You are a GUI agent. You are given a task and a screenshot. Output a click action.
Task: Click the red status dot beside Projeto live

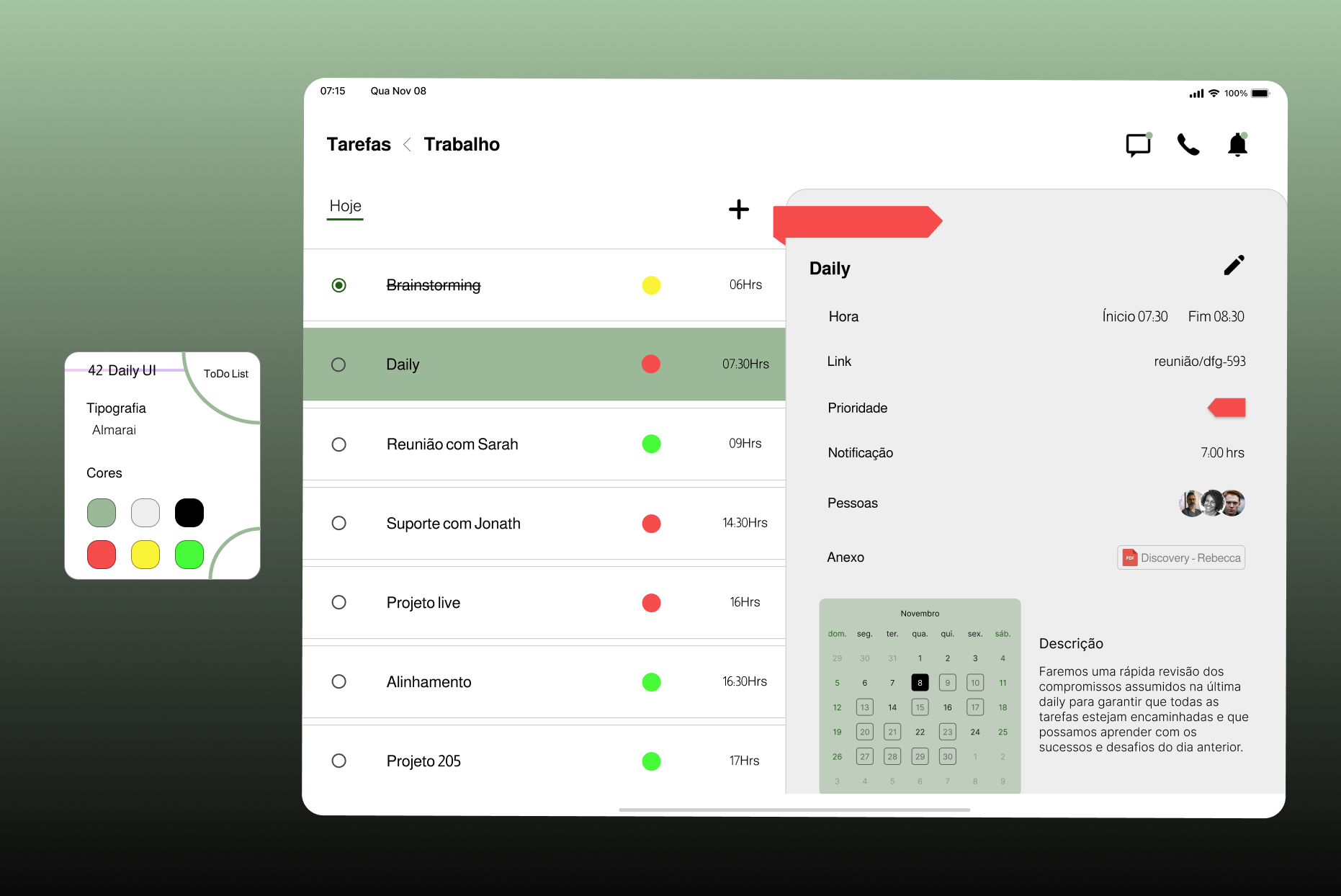tap(651, 603)
